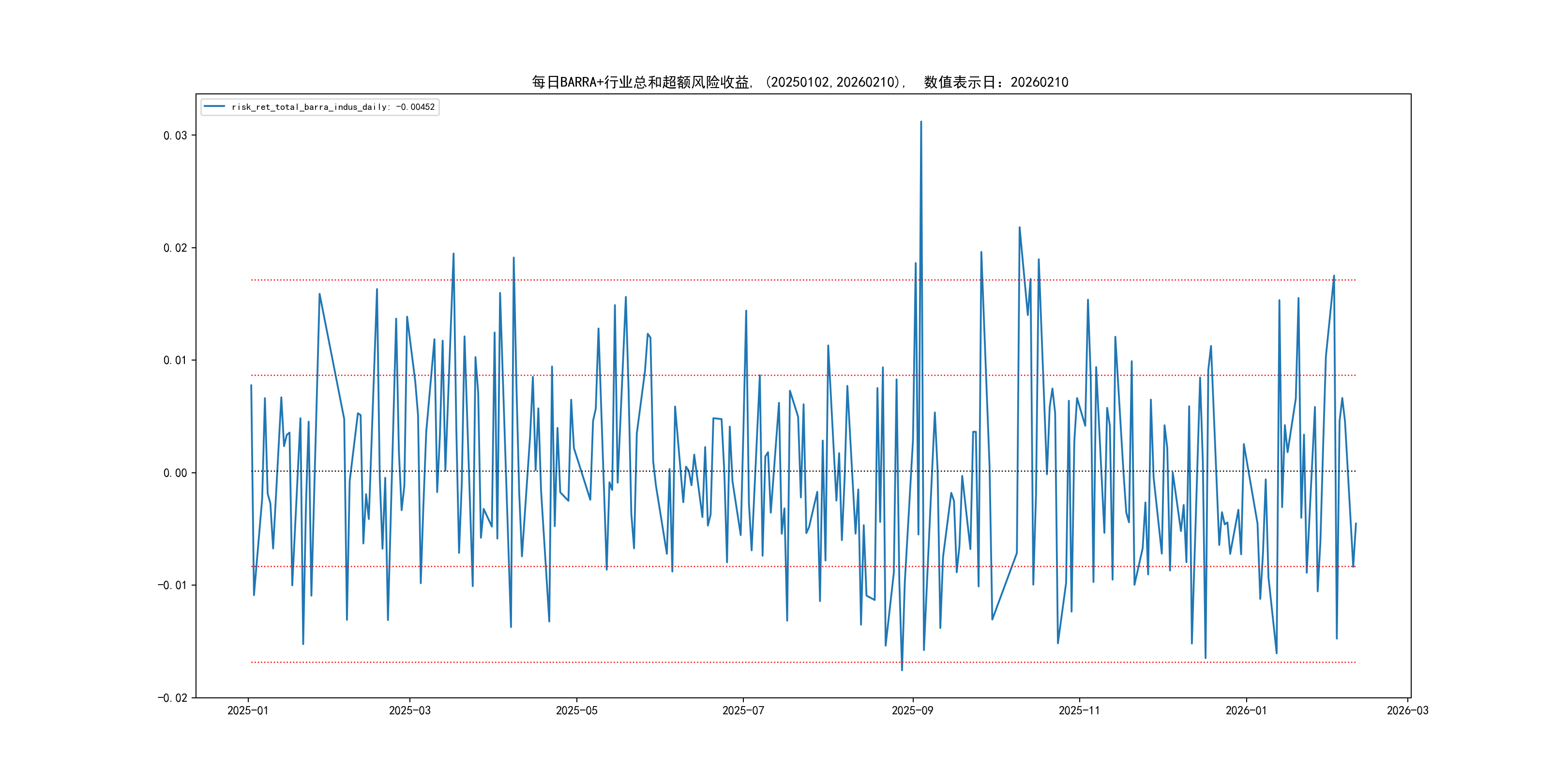Click the 2025-05 x-axis tick label
Viewport: 1568px width, 784px height.
576,710
